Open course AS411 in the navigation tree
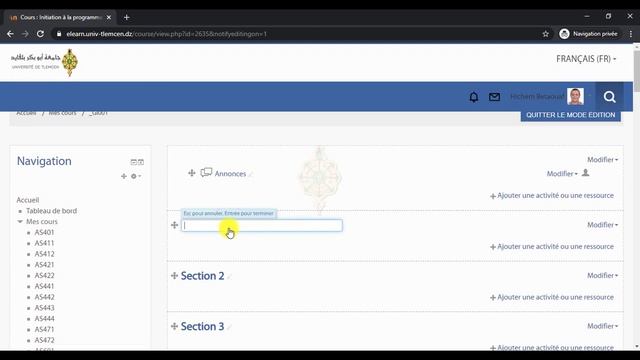 click(x=44, y=243)
